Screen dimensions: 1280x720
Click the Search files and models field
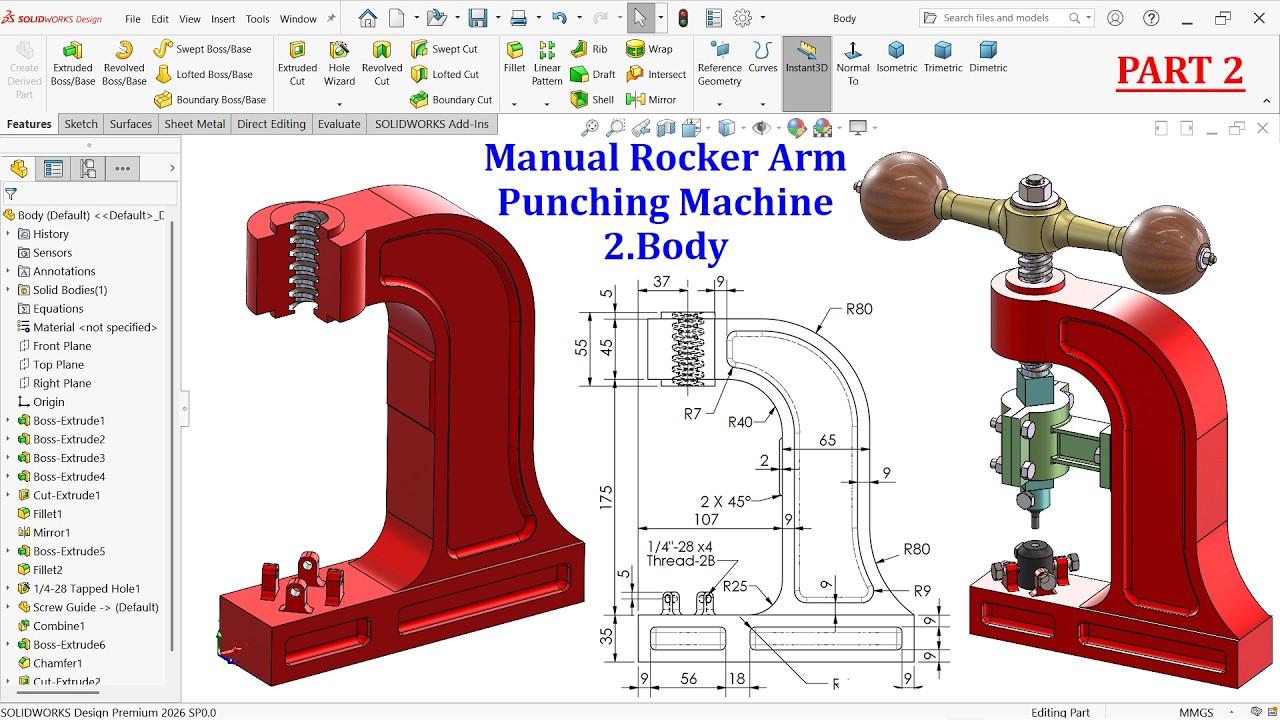click(x=1006, y=18)
